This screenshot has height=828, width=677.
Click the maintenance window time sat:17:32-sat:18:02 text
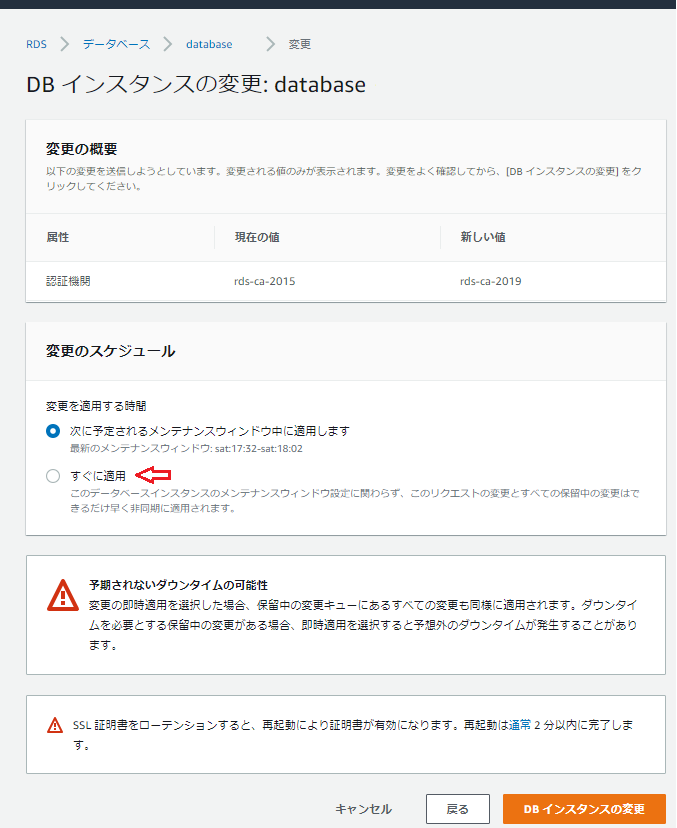click(x=259, y=449)
